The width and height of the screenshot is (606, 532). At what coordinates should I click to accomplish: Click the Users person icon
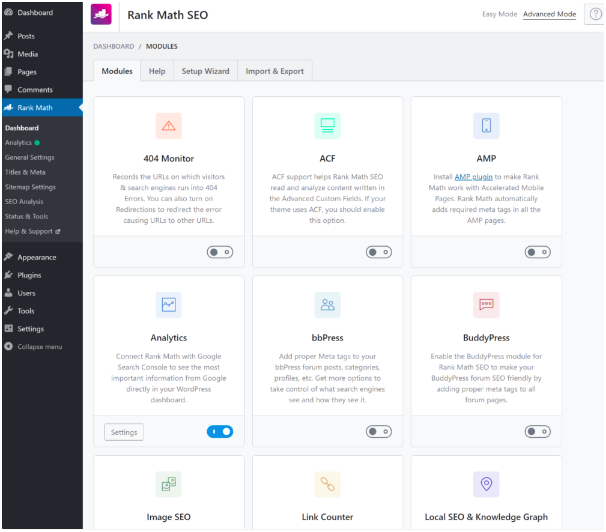9,293
